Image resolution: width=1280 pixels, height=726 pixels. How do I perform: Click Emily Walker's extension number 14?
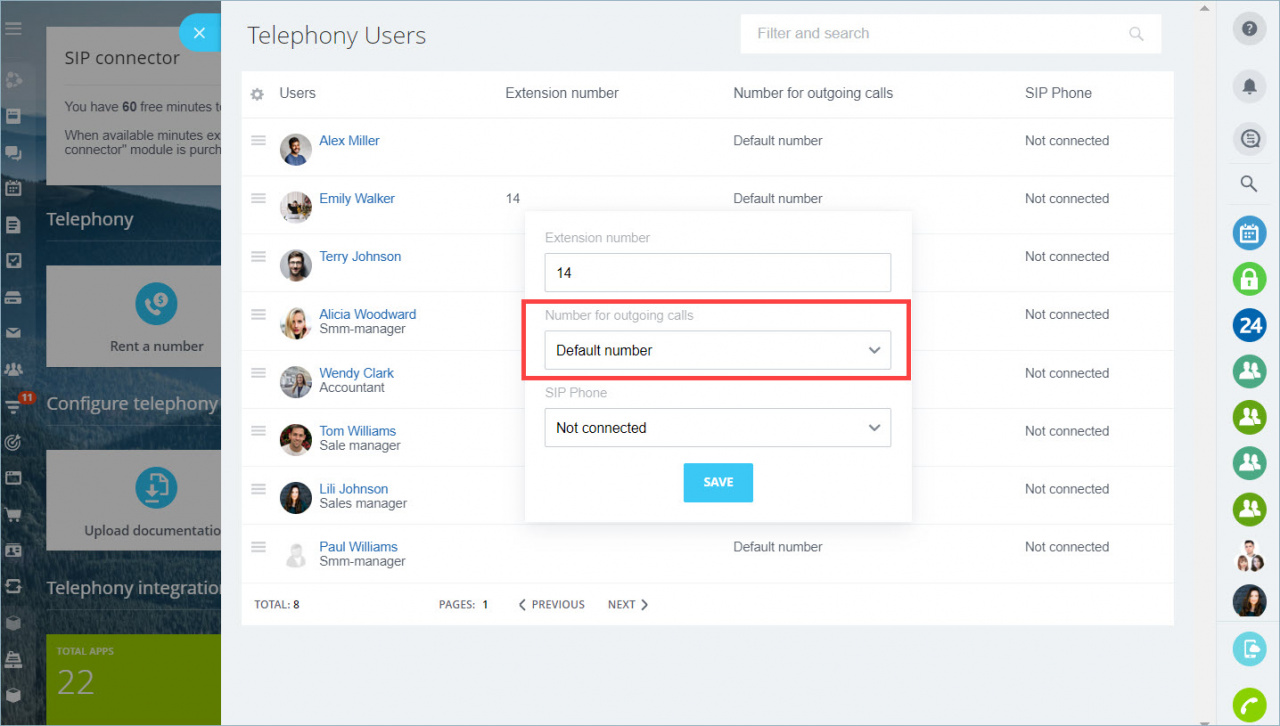(513, 199)
